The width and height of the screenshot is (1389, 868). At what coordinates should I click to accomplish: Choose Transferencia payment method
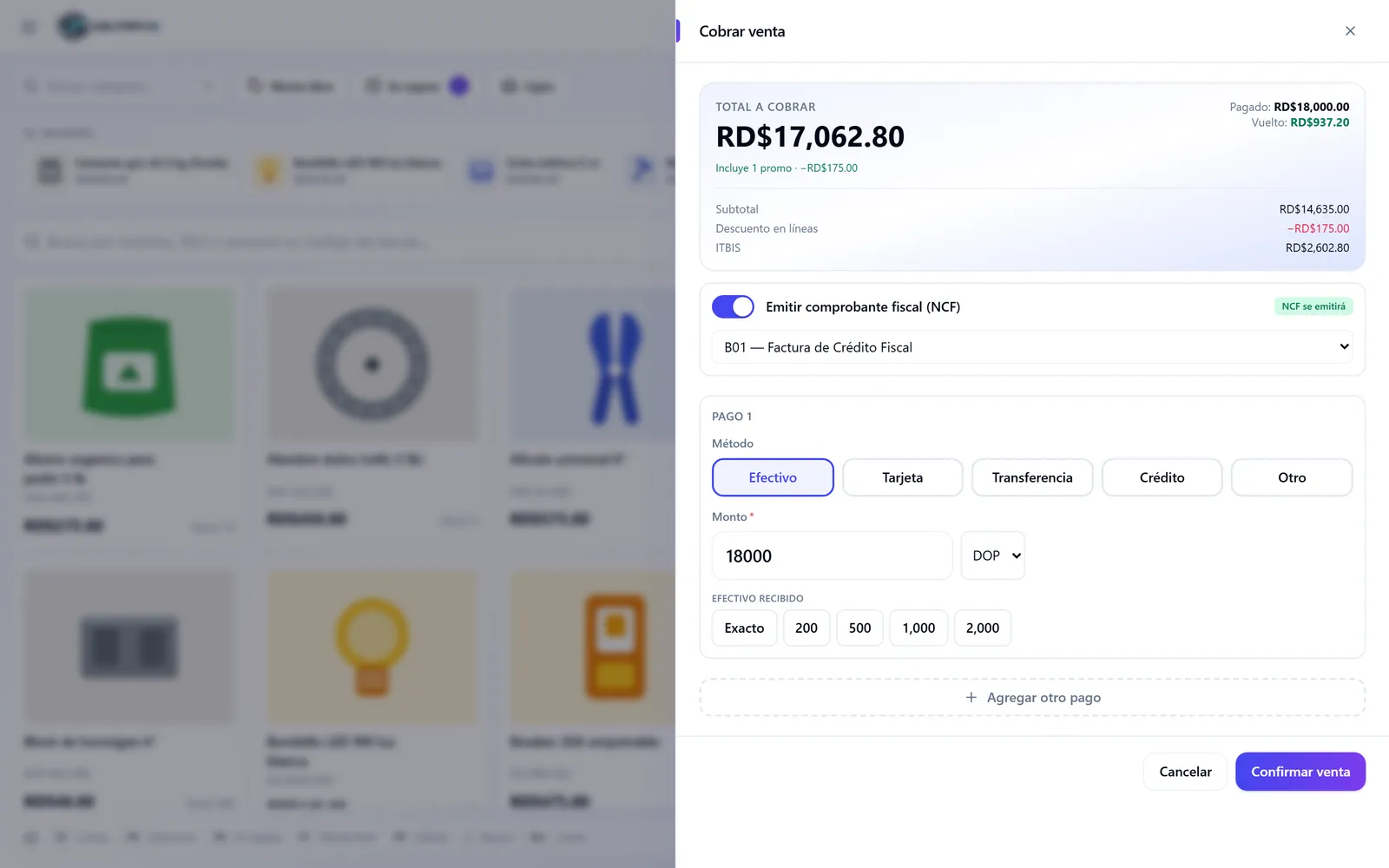tap(1032, 477)
